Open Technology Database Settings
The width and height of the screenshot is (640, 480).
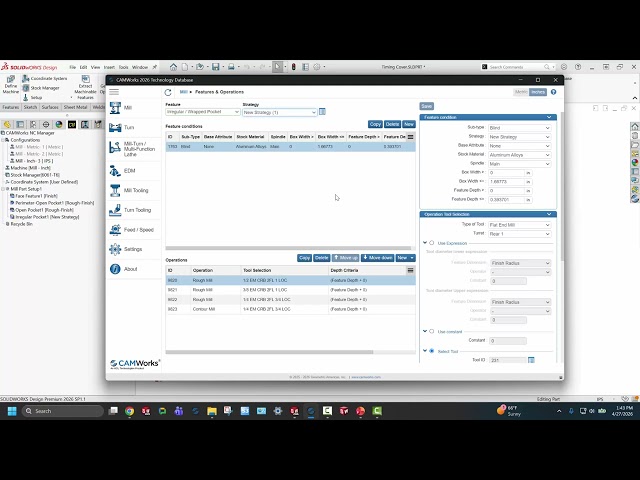coord(133,249)
